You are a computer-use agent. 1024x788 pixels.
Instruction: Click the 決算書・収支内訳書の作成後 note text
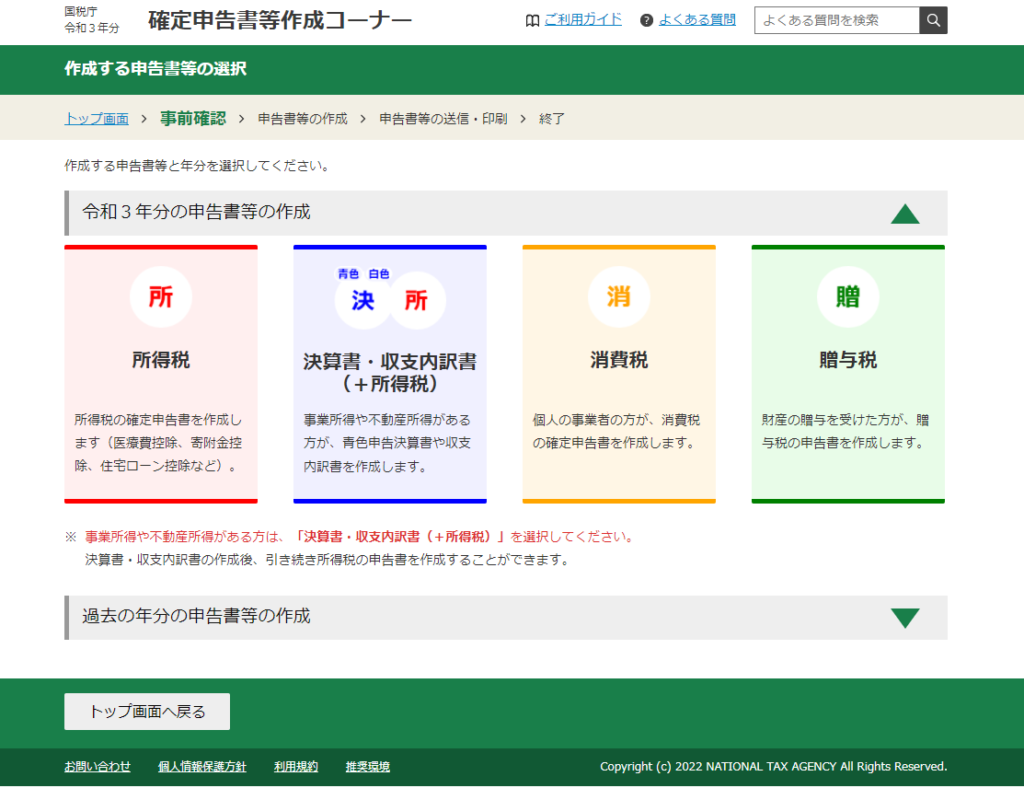pyautogui.click(x=329, y=560)
